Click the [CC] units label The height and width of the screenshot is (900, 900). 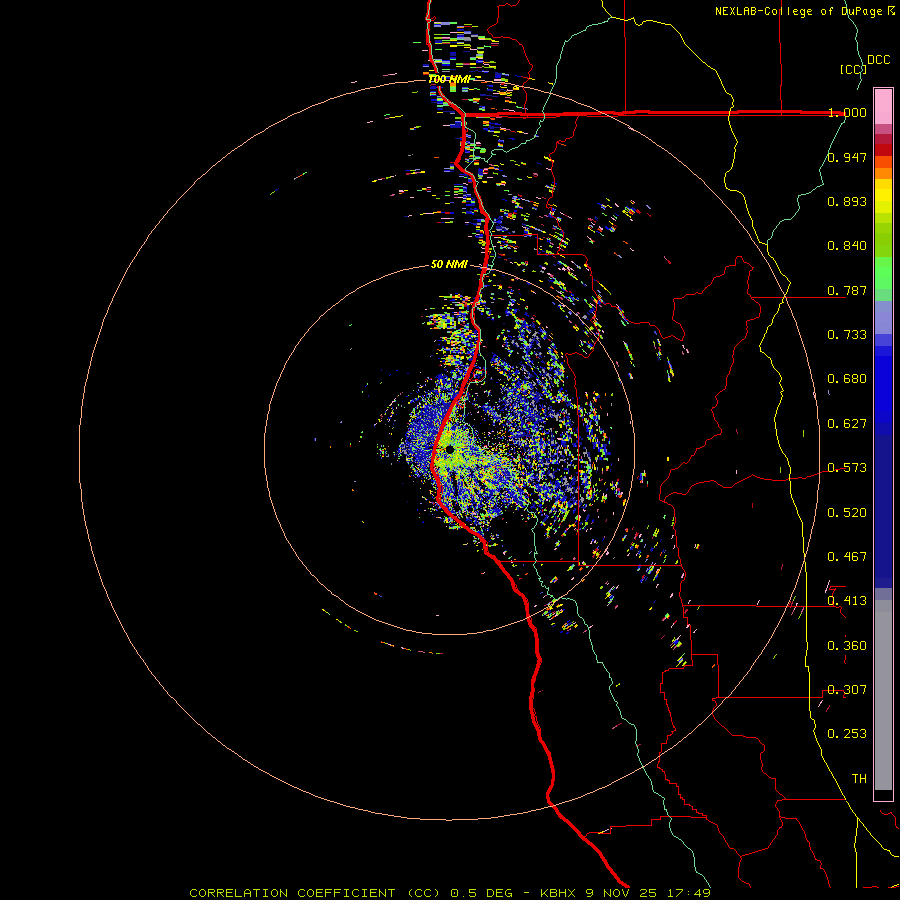pyautogui.click(x=853, y=69)
